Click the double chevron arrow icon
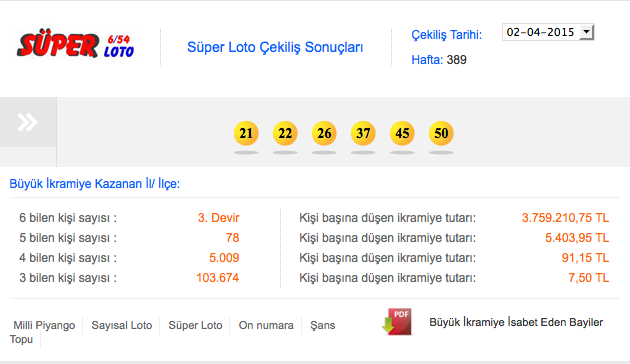 (x=28, y=122)
